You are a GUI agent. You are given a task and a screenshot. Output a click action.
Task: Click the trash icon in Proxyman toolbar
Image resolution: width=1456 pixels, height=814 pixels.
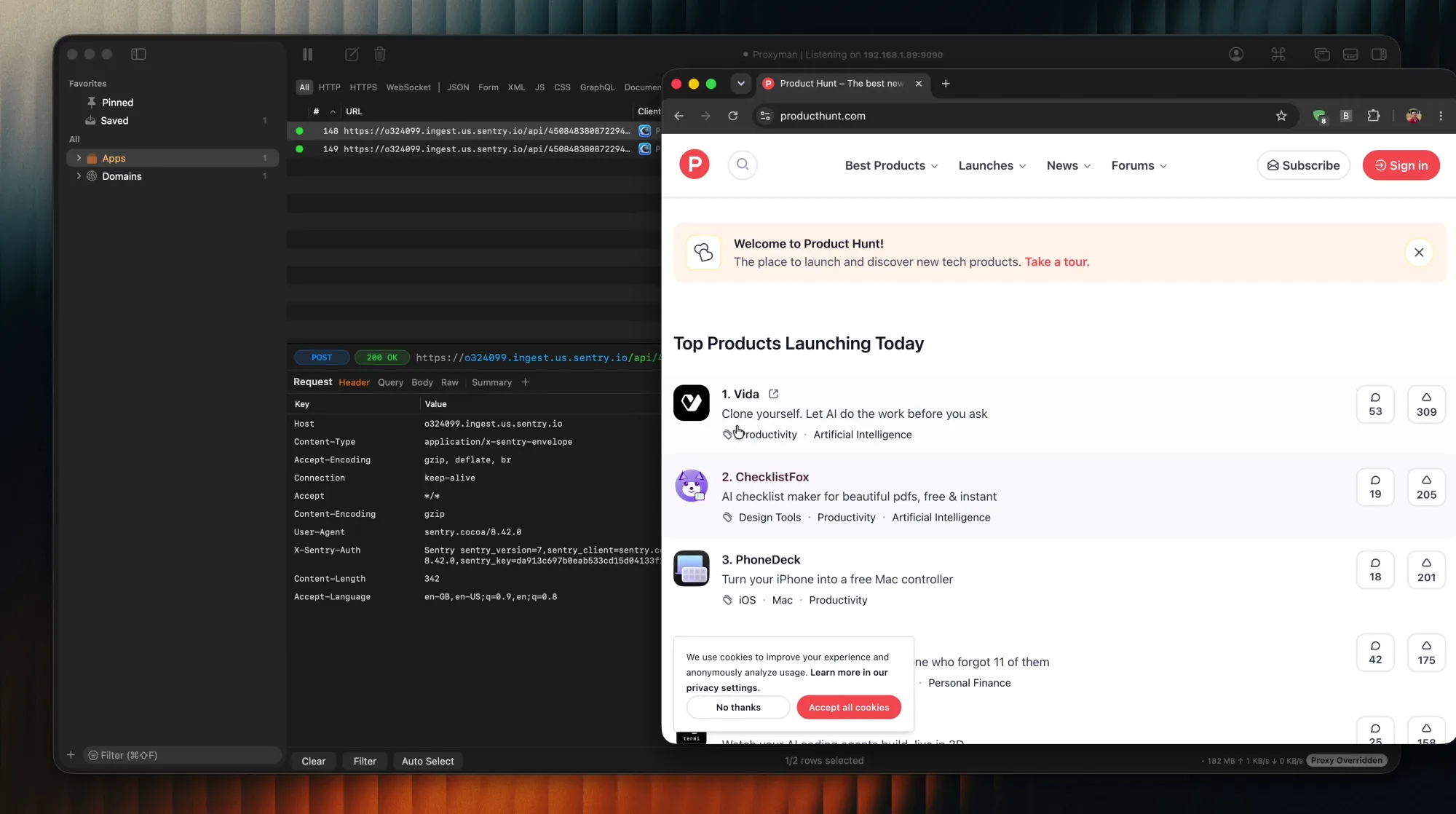click(x=380, y=55)
